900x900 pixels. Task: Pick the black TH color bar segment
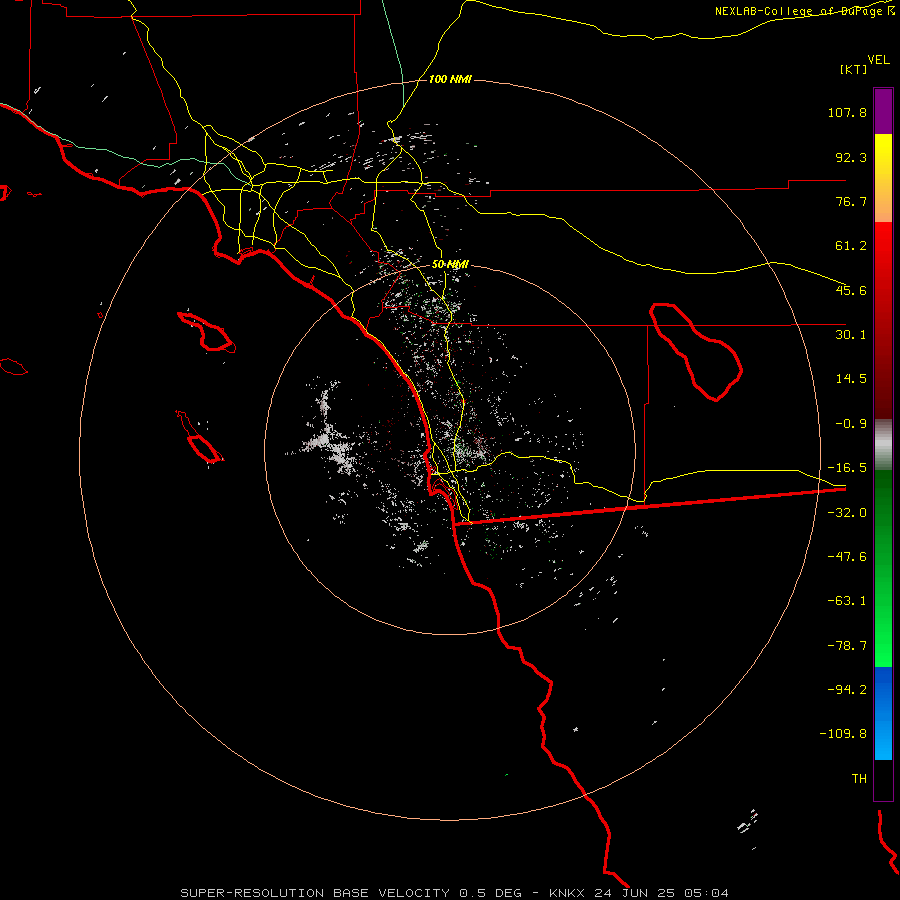click(x=883, y=780)
